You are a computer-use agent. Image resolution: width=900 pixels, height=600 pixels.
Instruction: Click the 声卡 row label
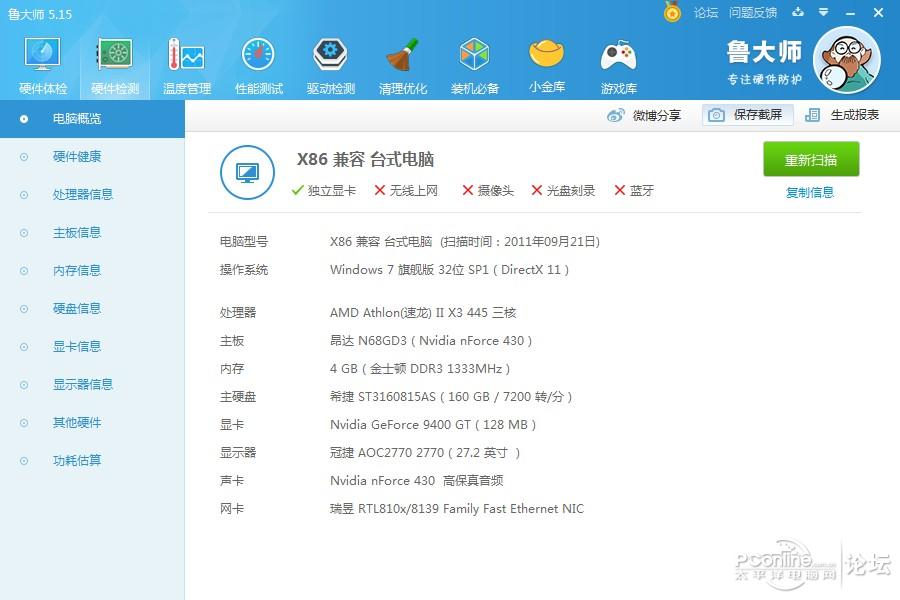(x=232, y=481)
